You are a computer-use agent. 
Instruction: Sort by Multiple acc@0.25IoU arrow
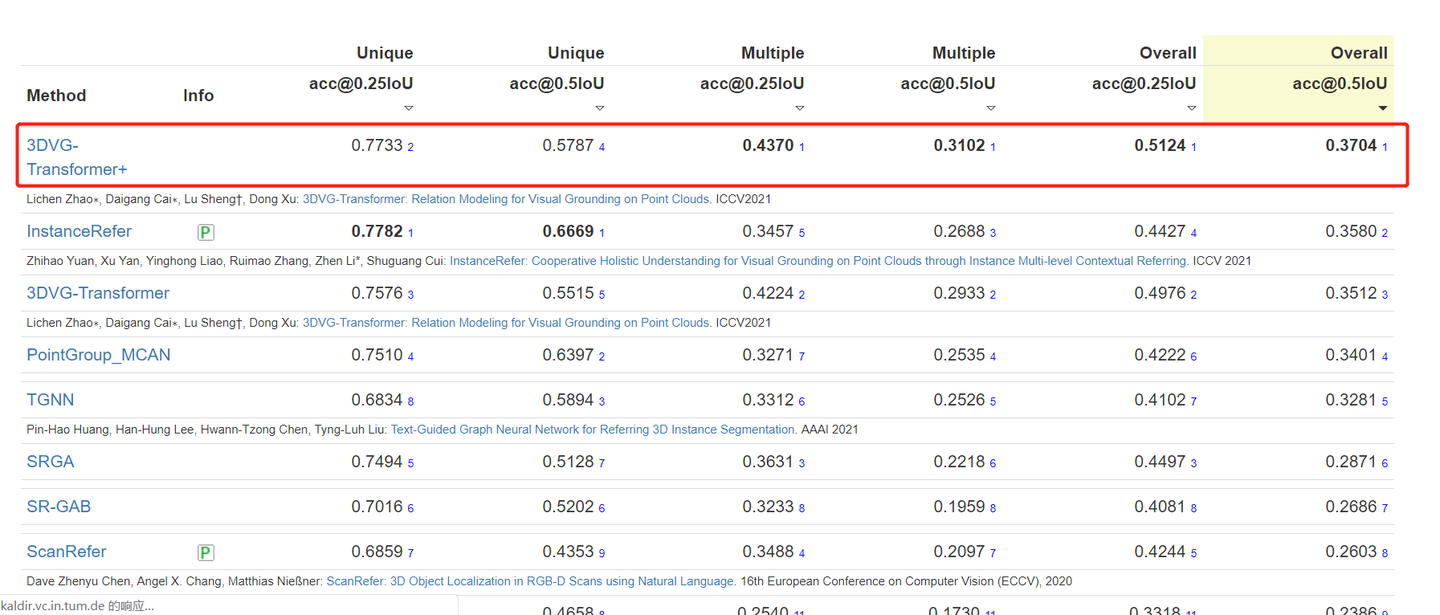click(x=799, y=108)
